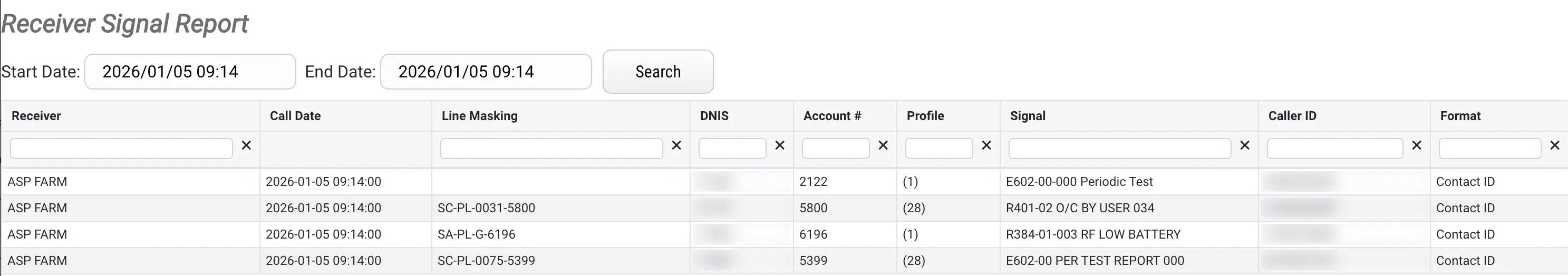Clear the Profile filter X icon
This screenshot has width=1568, height=276.
point(986,145)
